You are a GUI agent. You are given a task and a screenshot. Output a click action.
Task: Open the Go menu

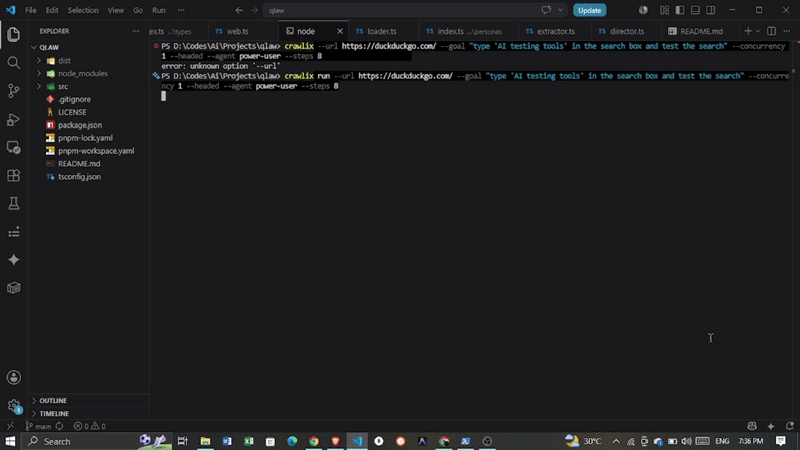138,10
